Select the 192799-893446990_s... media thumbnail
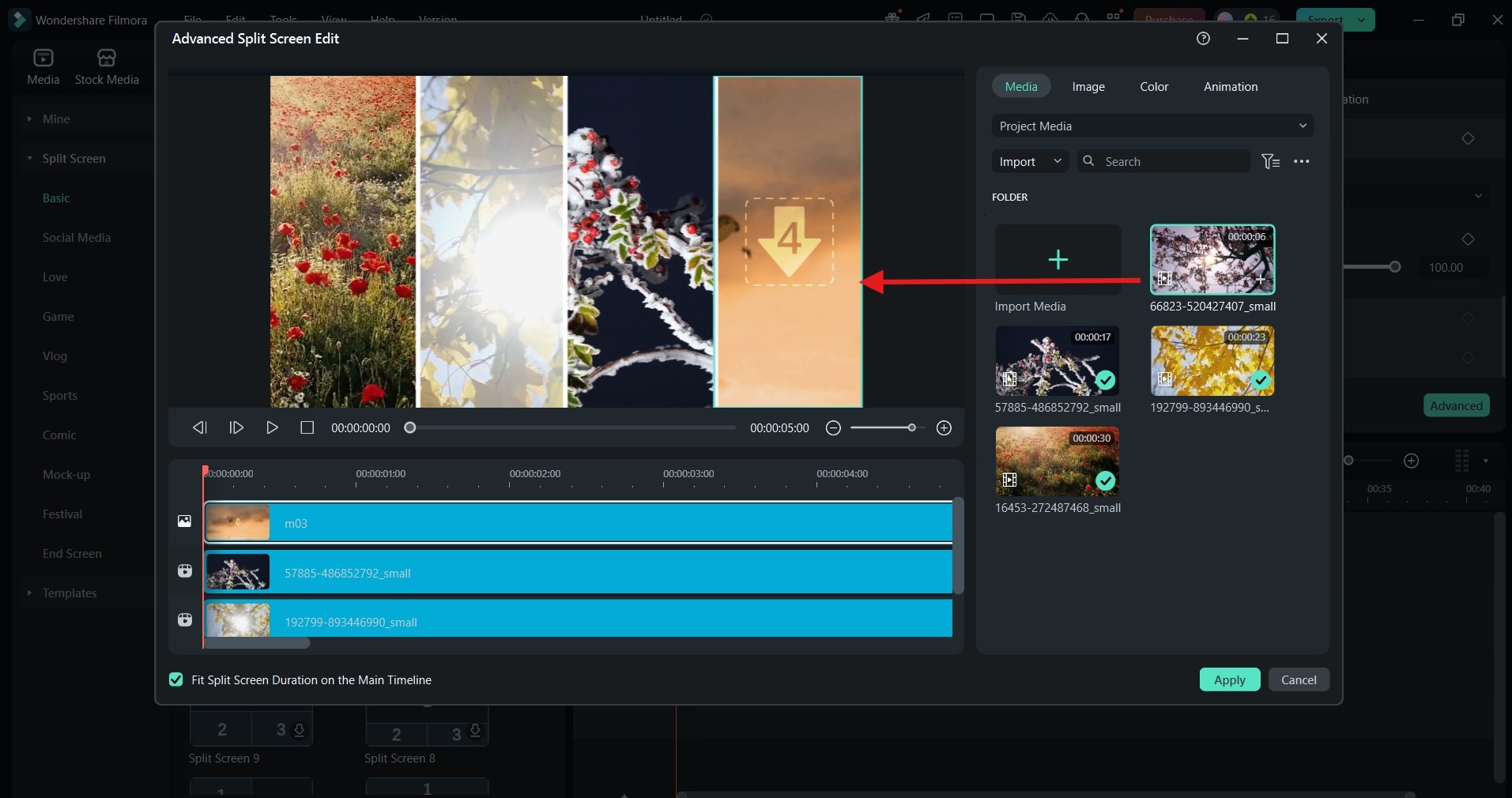The width and height of the screenshot is (1512, 798). [x=1212, y=361]
